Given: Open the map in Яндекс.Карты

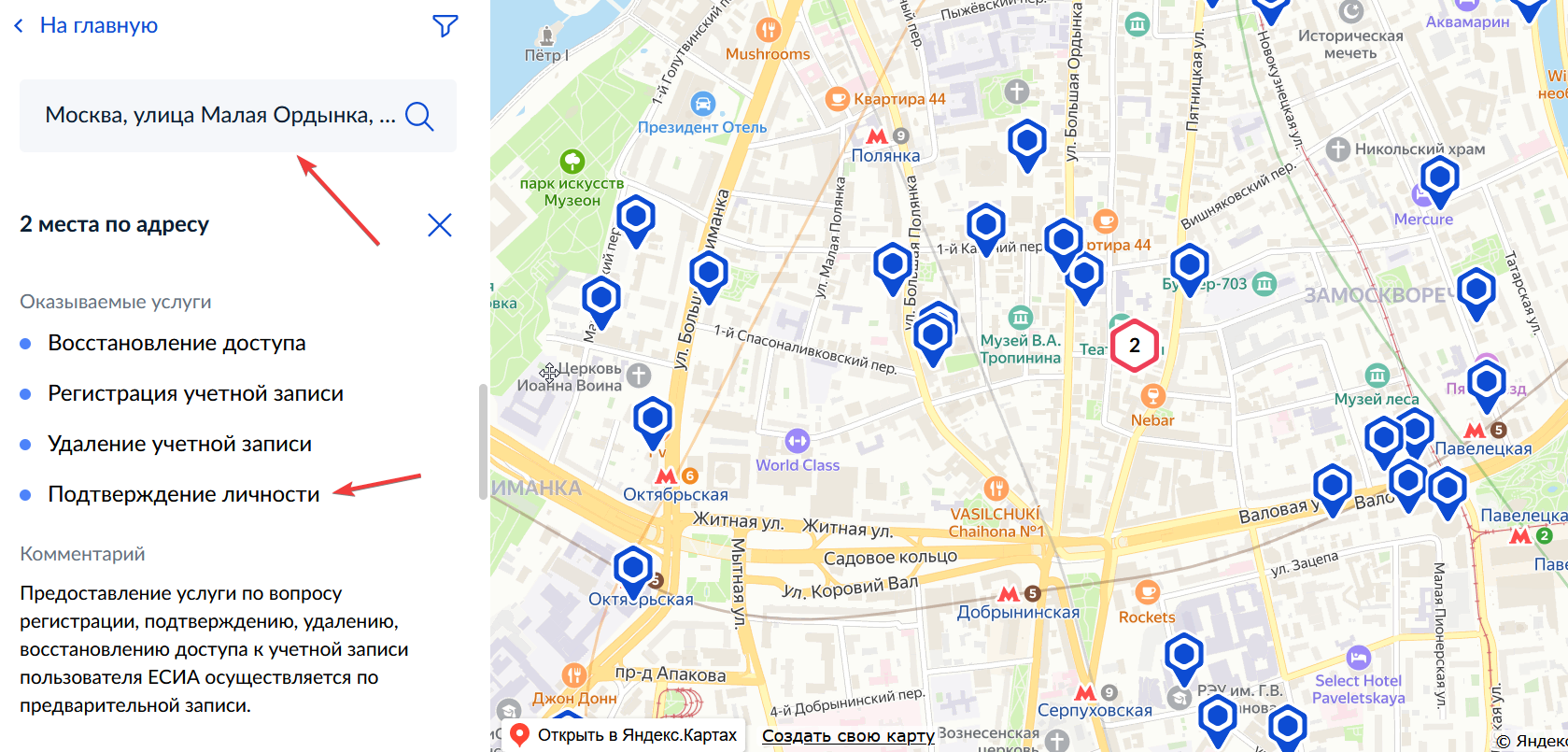Looking at the screenshot, I should coord(623,735).
